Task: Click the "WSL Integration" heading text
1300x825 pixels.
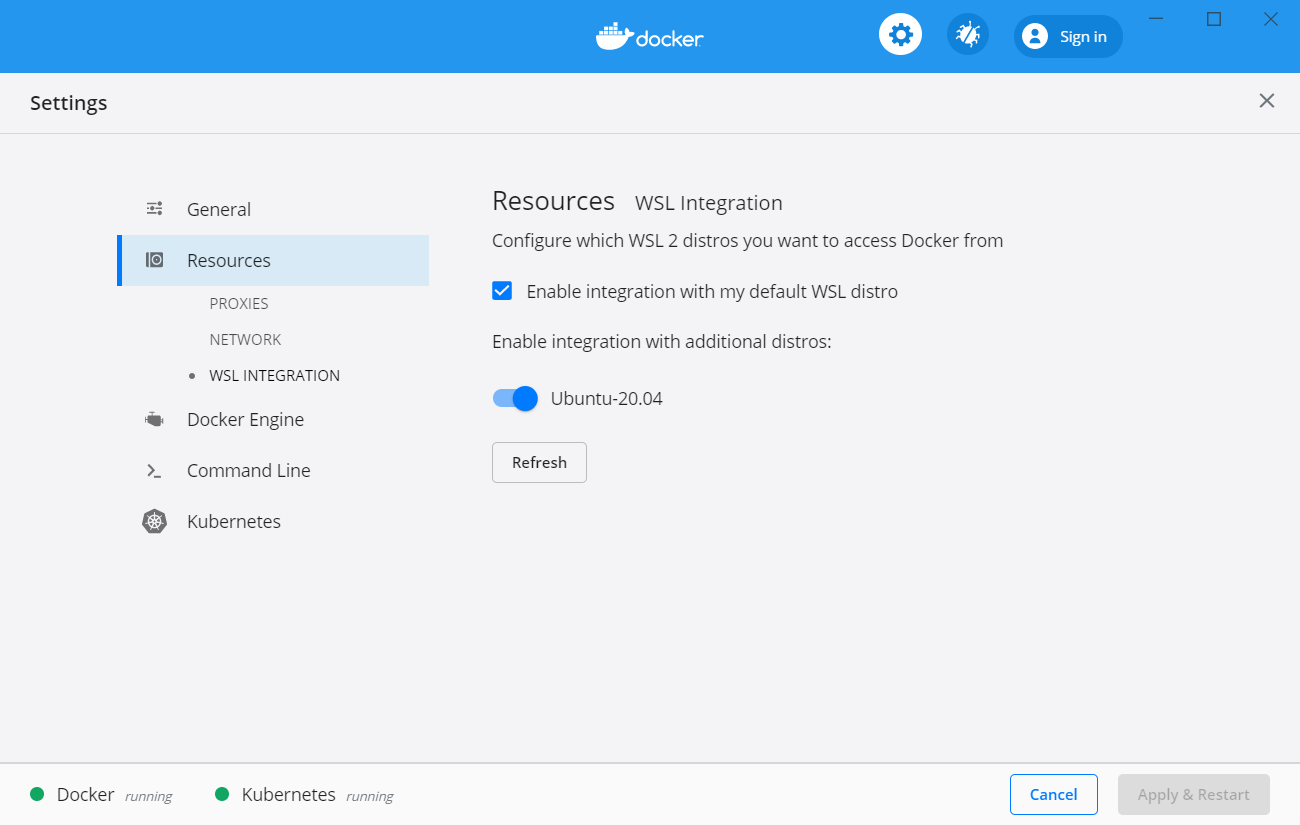Action: [x=709, y=203]
